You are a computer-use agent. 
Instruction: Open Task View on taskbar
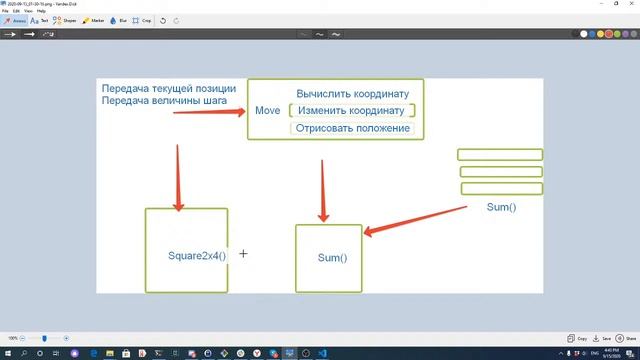(56, 353)
